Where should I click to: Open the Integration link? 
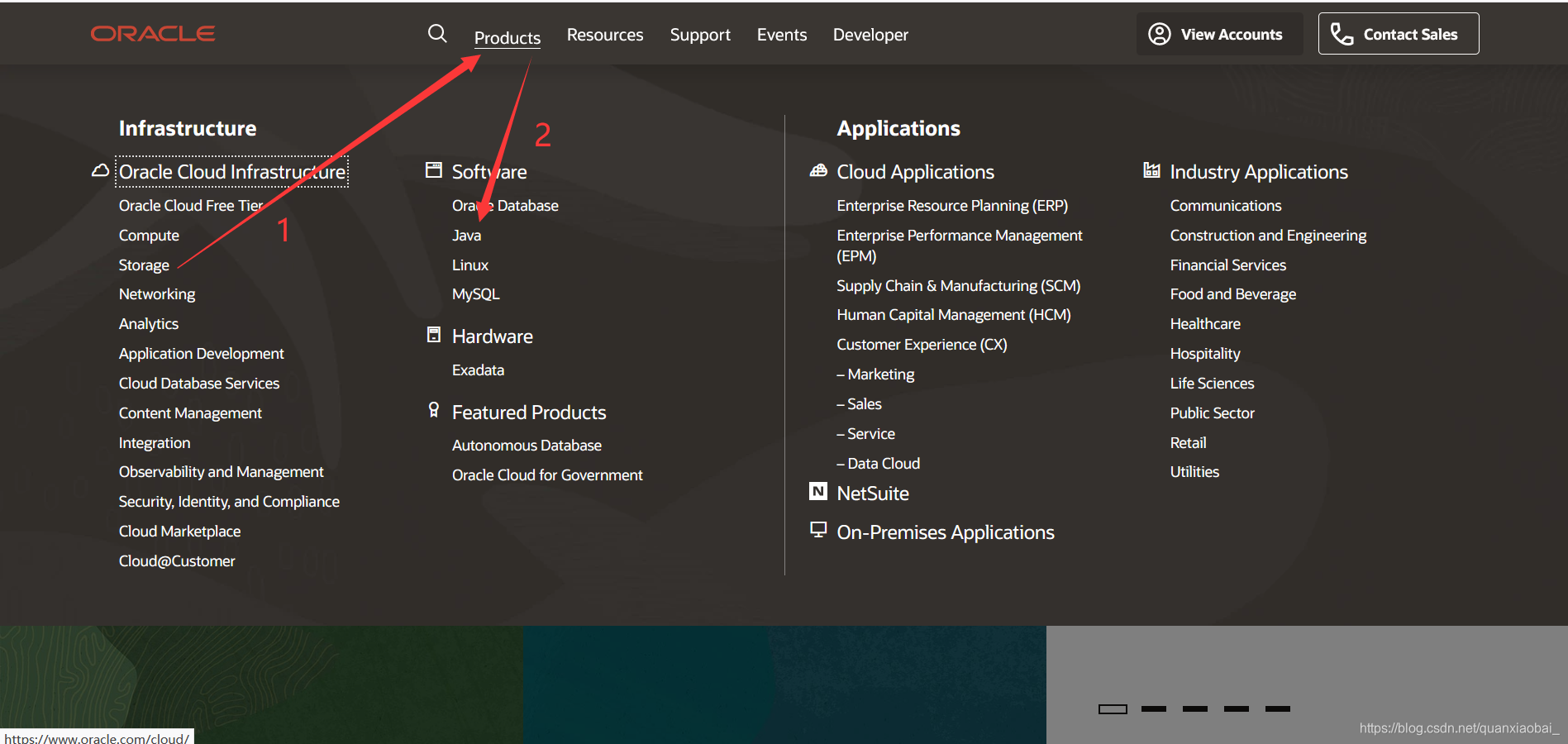155,443
